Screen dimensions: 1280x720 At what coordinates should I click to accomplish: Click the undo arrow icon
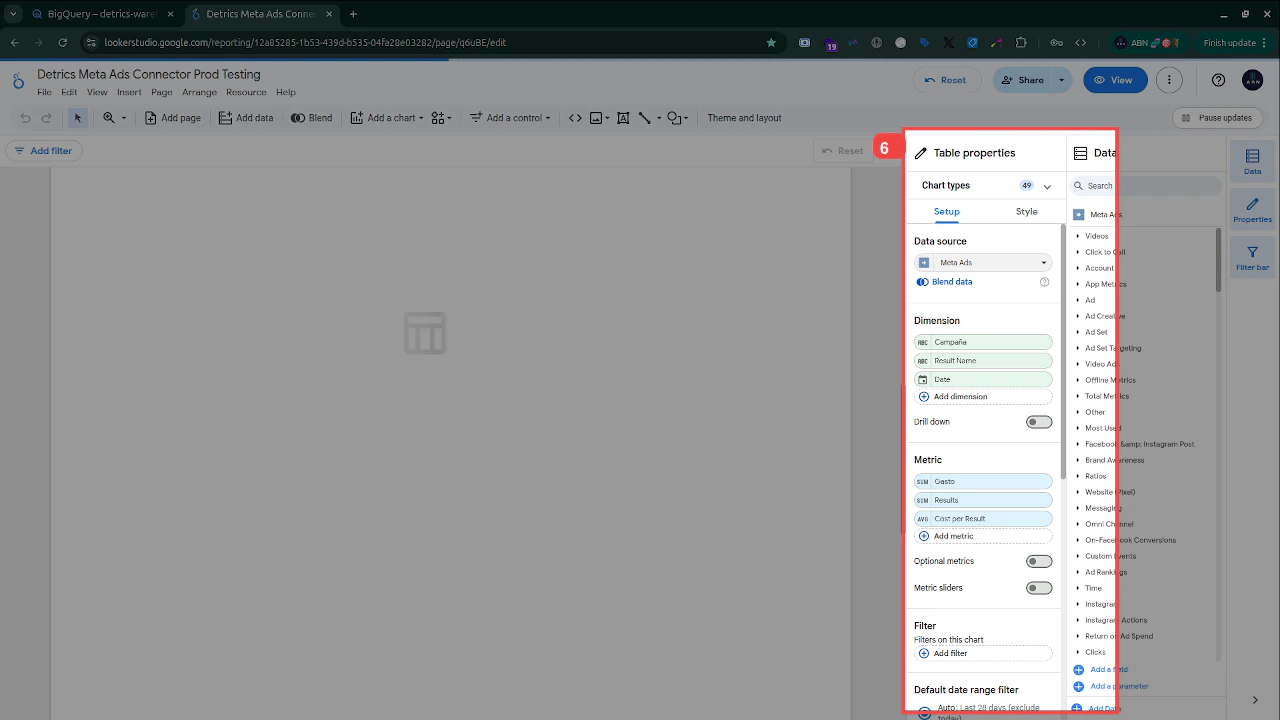coord(24,117)
